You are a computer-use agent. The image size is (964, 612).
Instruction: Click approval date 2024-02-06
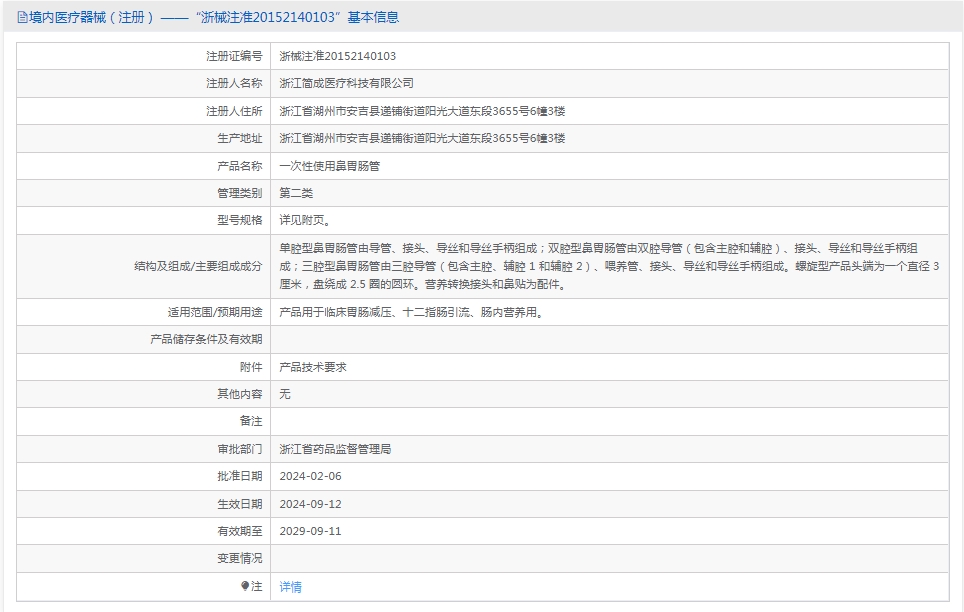[310, 477]
